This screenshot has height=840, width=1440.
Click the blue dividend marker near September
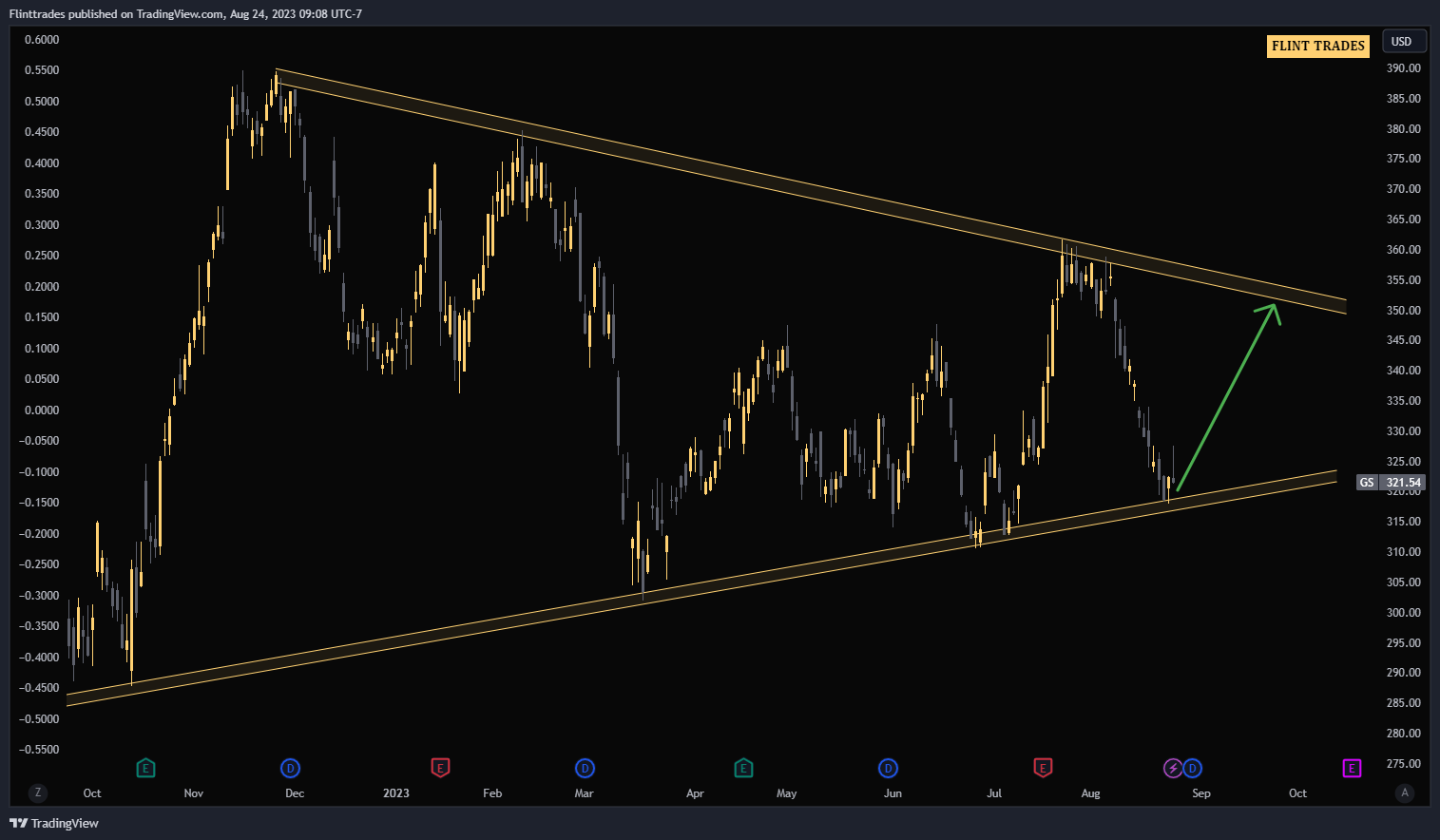pos(1193,768)
